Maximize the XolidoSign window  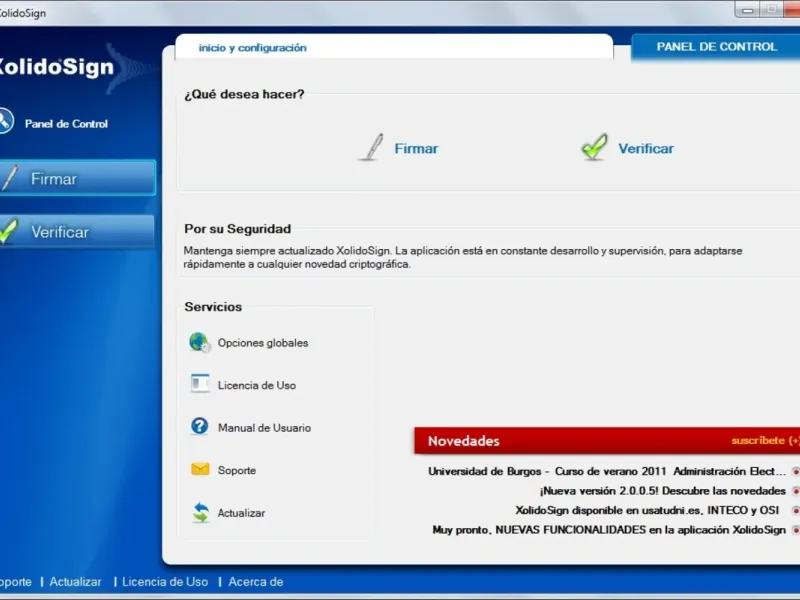coord(771,10)
